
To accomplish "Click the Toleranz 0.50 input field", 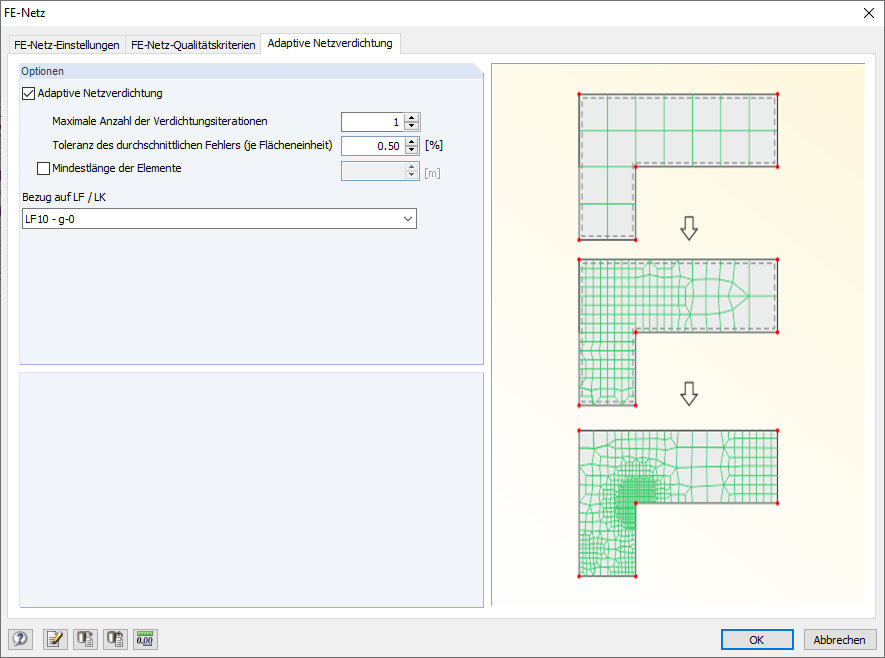I will (373, 146).
